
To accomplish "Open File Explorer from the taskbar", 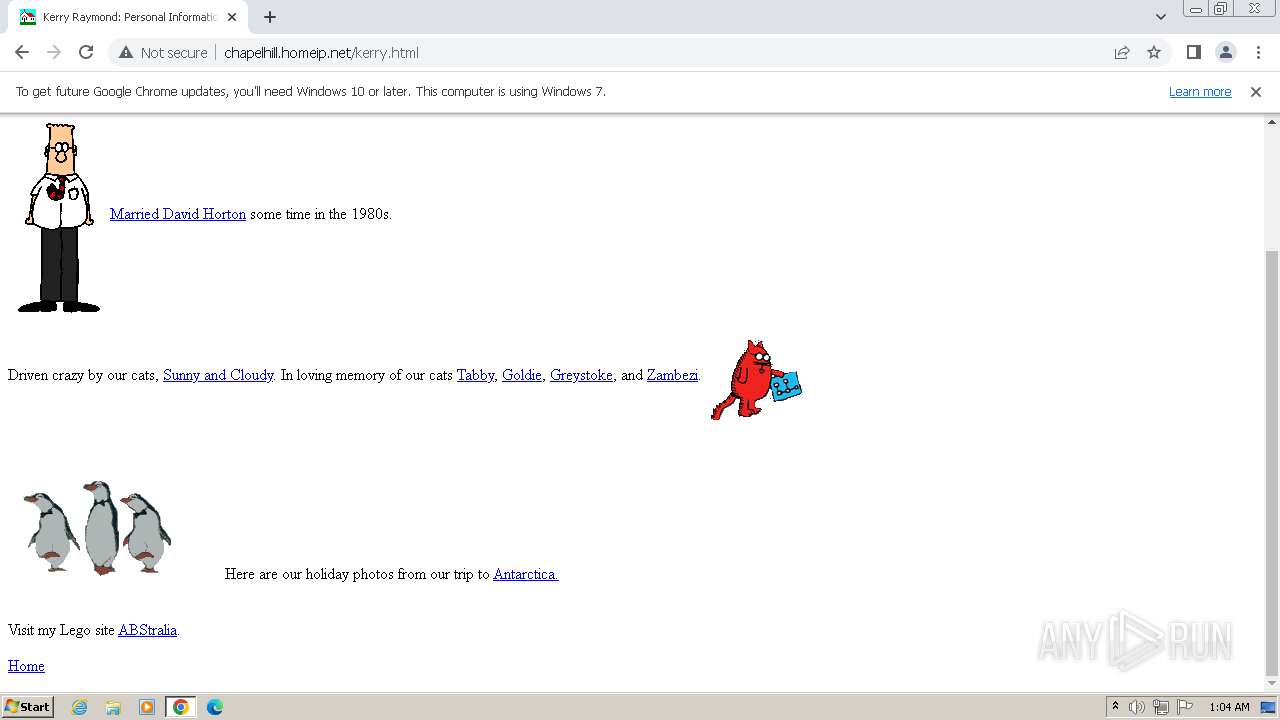I will 113,707.
